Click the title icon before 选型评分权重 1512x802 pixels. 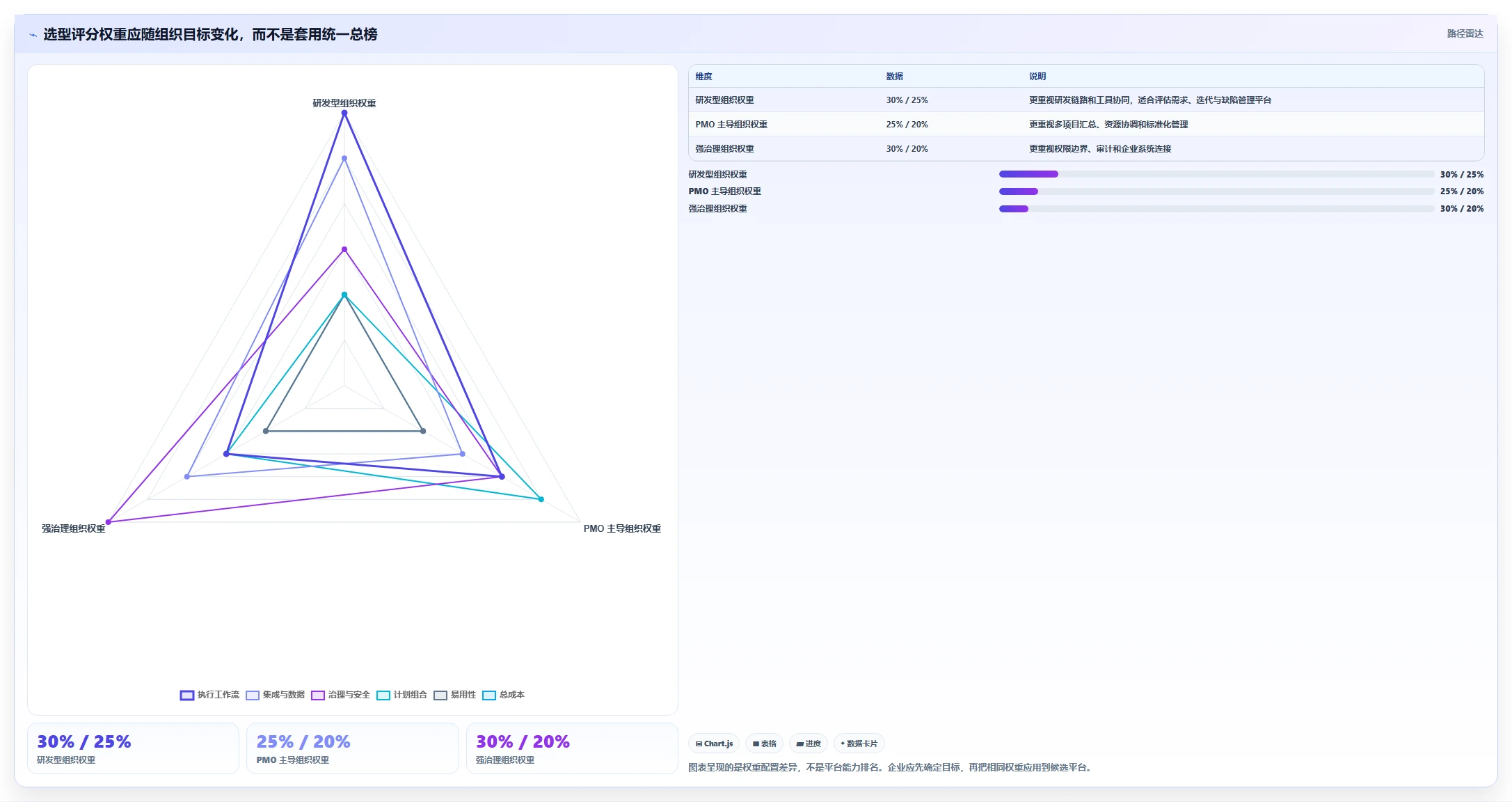(33, 35)
